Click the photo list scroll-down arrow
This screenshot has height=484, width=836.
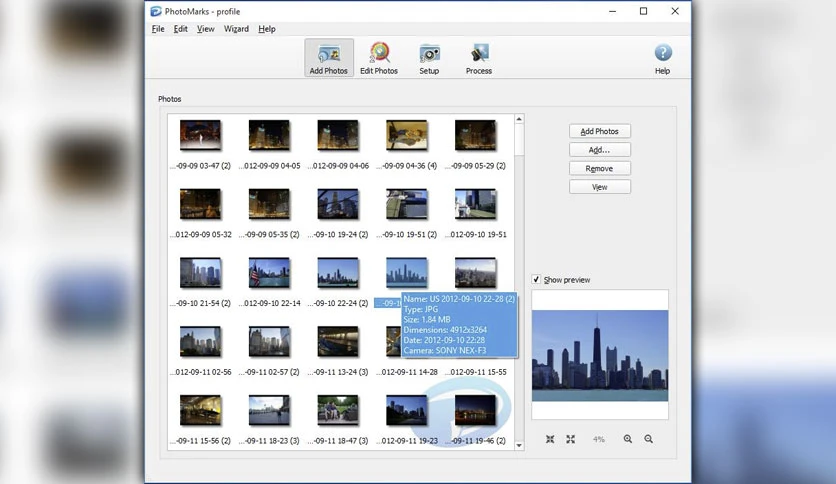coord(519,445)
